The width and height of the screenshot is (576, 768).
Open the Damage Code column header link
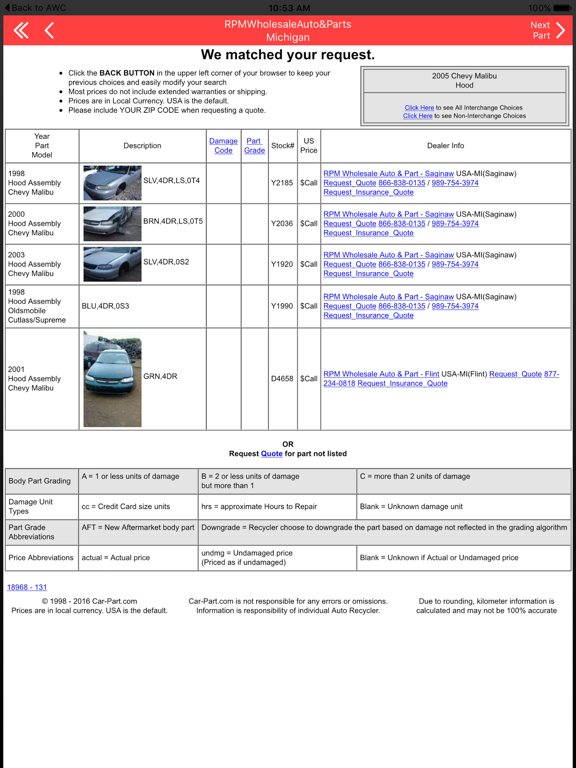click(x=223, y=145)
